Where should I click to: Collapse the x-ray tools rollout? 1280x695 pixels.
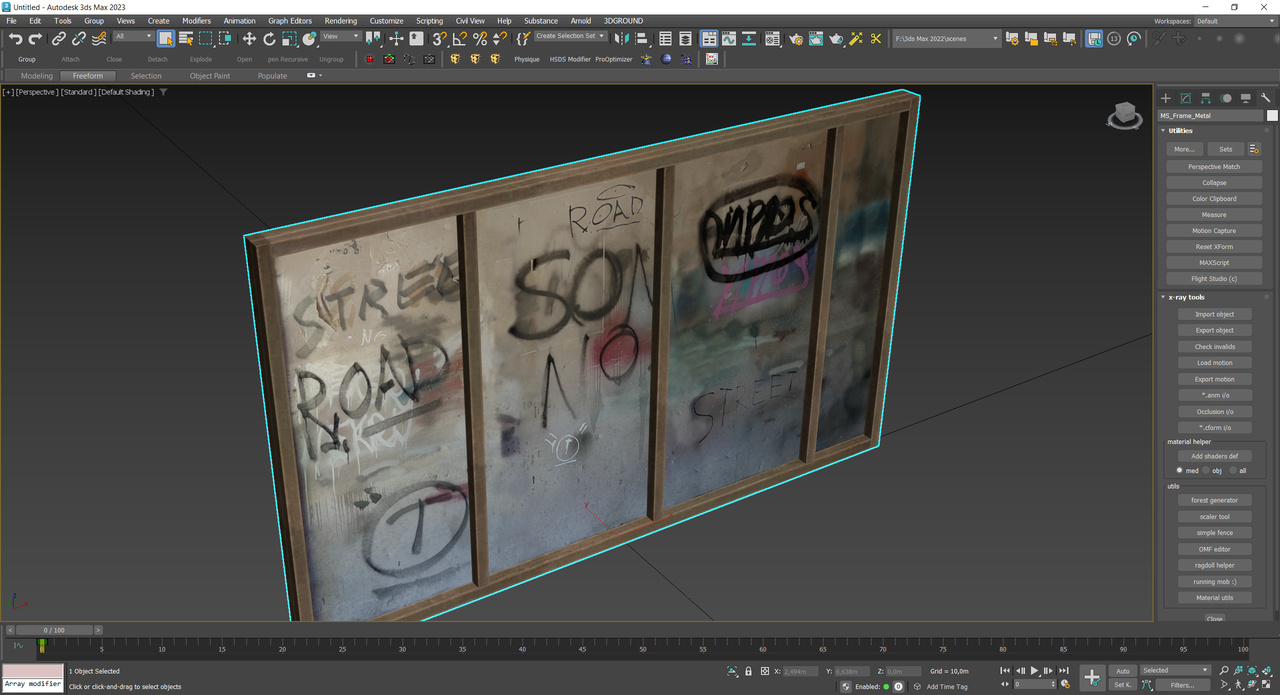click(1188, 297)
